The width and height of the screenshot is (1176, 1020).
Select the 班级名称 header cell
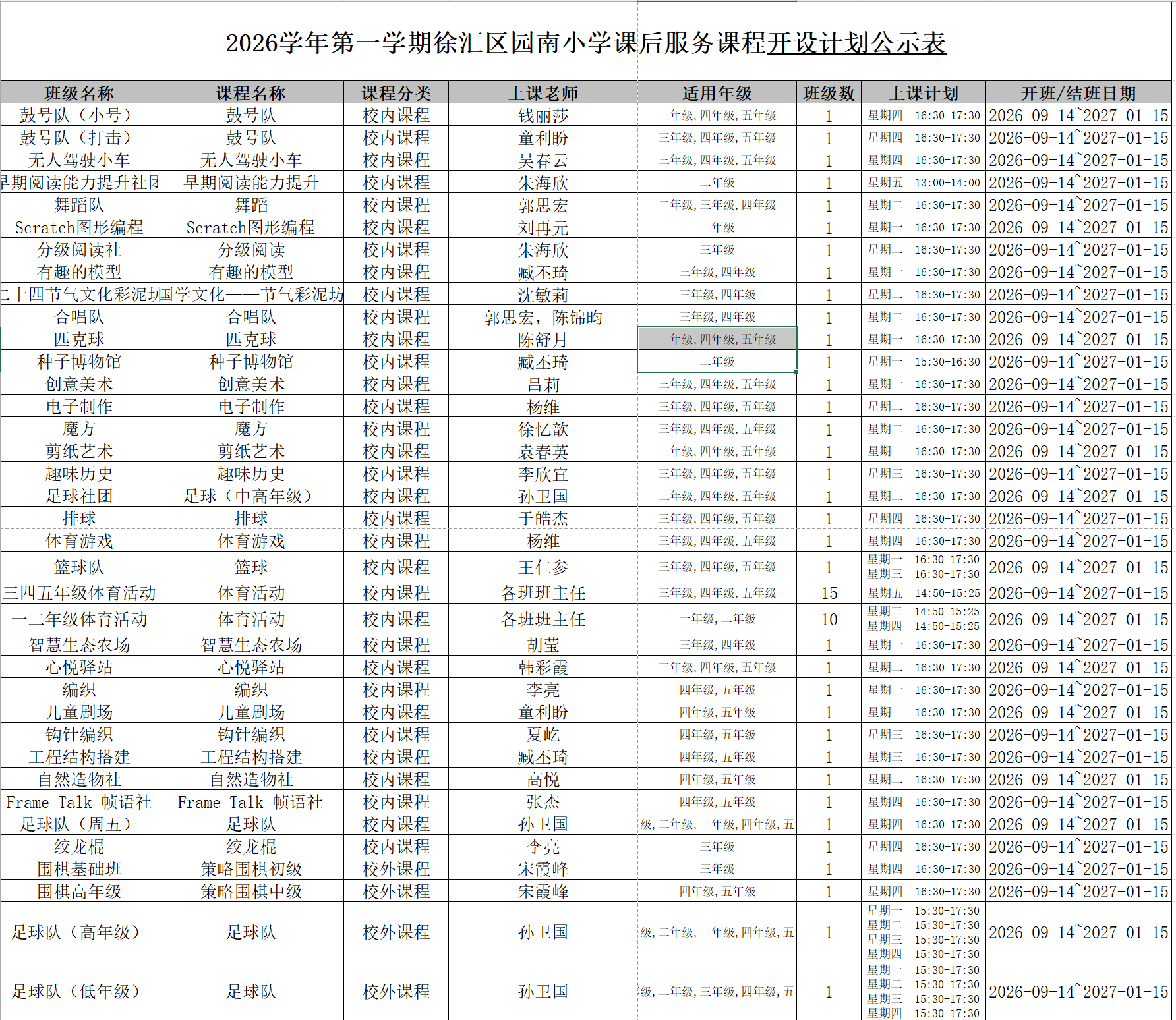click(x=79, y=93)
